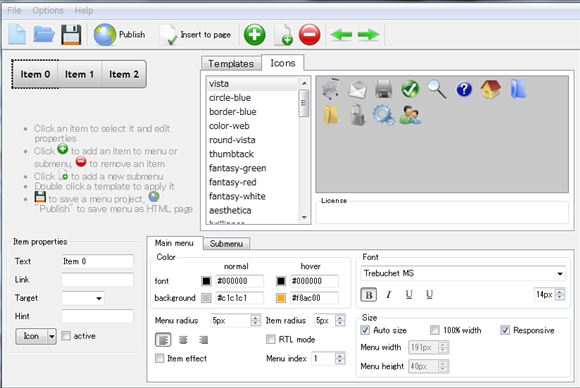Open the Icon button dropdown arrow
The width and height of the screenshot is (580, 388).
pyautogui.click(x=52, y=336)
